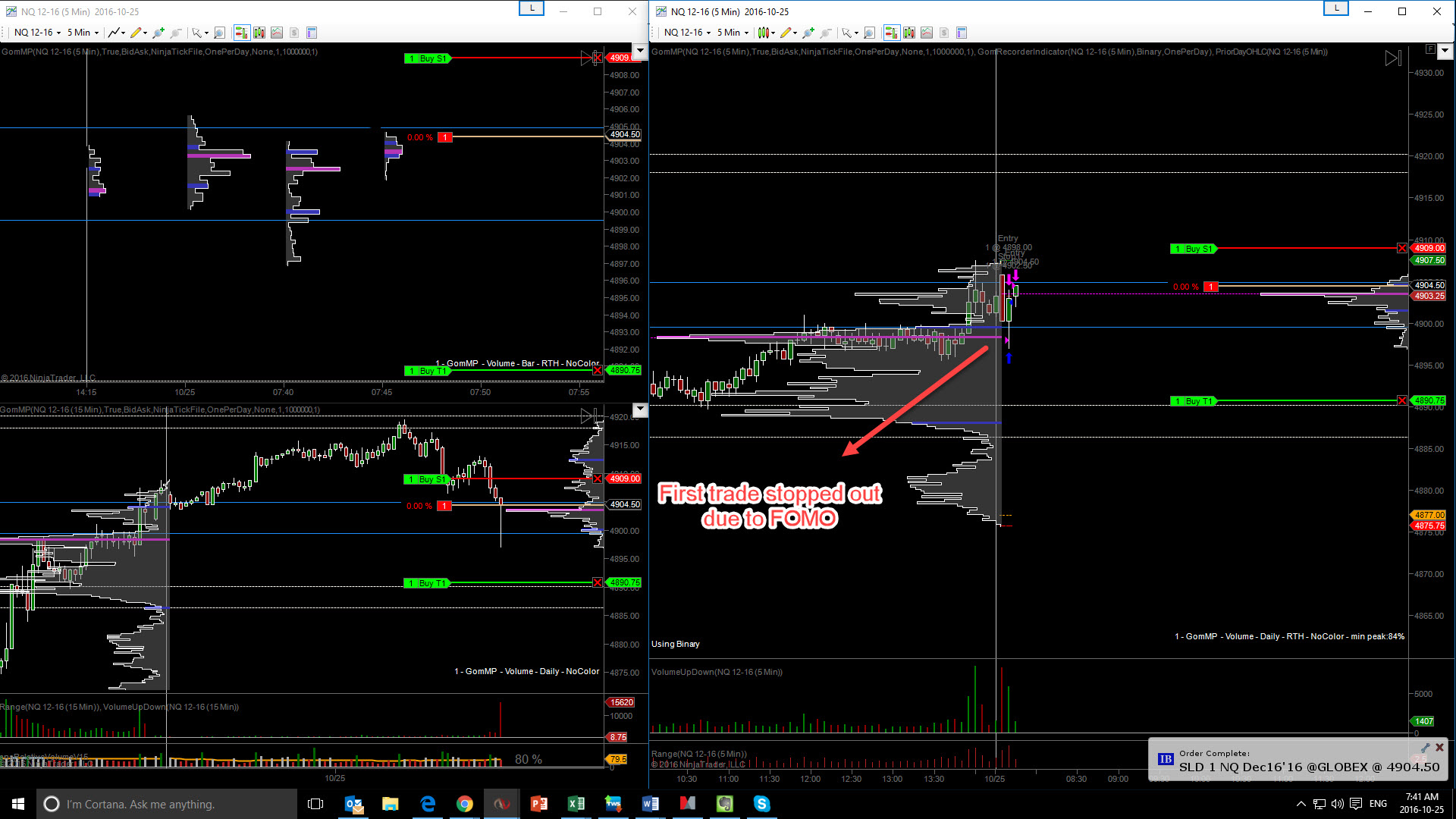The width and height of the screenshot is (1456, 819).
Task: Open Indicators dialog from left window toolbar
Action: [x=259, y=33]
